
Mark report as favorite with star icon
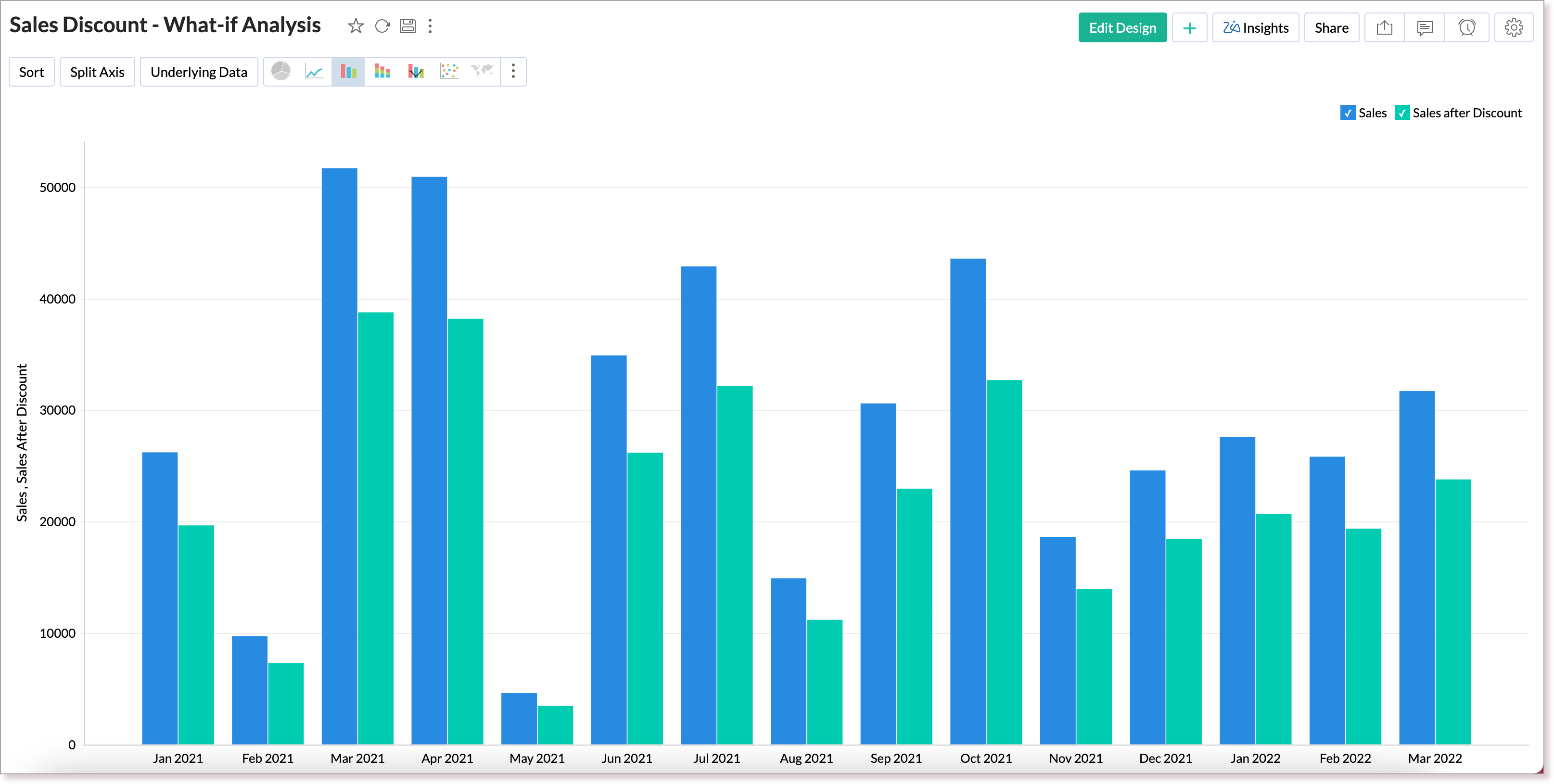click(x=356, y=26)
